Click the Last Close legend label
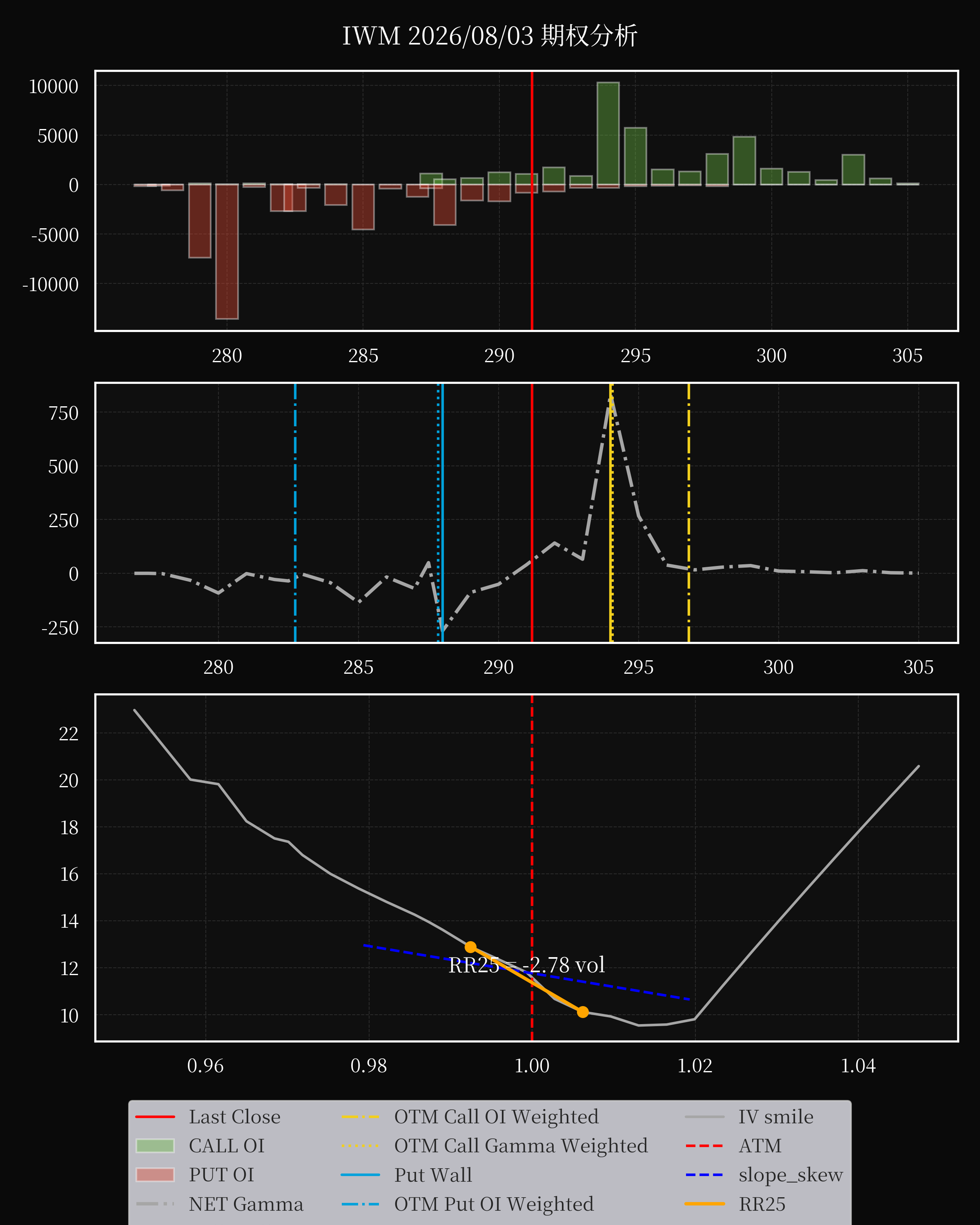 pyautogui.click(x=235, y=1116)
